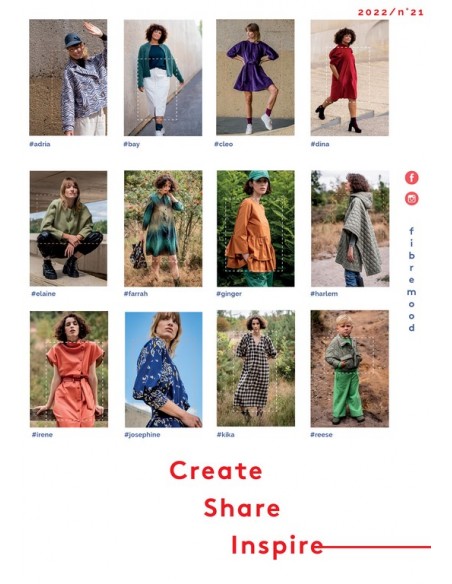Click the 2022/n°21 issue label
Screen dimensions: 452x584
tap(391, 12)
